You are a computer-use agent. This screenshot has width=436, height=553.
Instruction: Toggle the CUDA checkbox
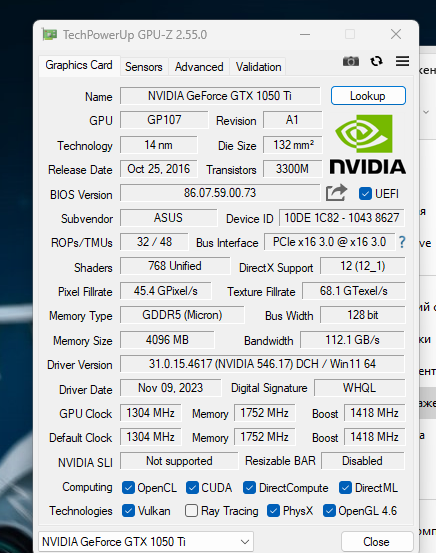click(192, 488)
